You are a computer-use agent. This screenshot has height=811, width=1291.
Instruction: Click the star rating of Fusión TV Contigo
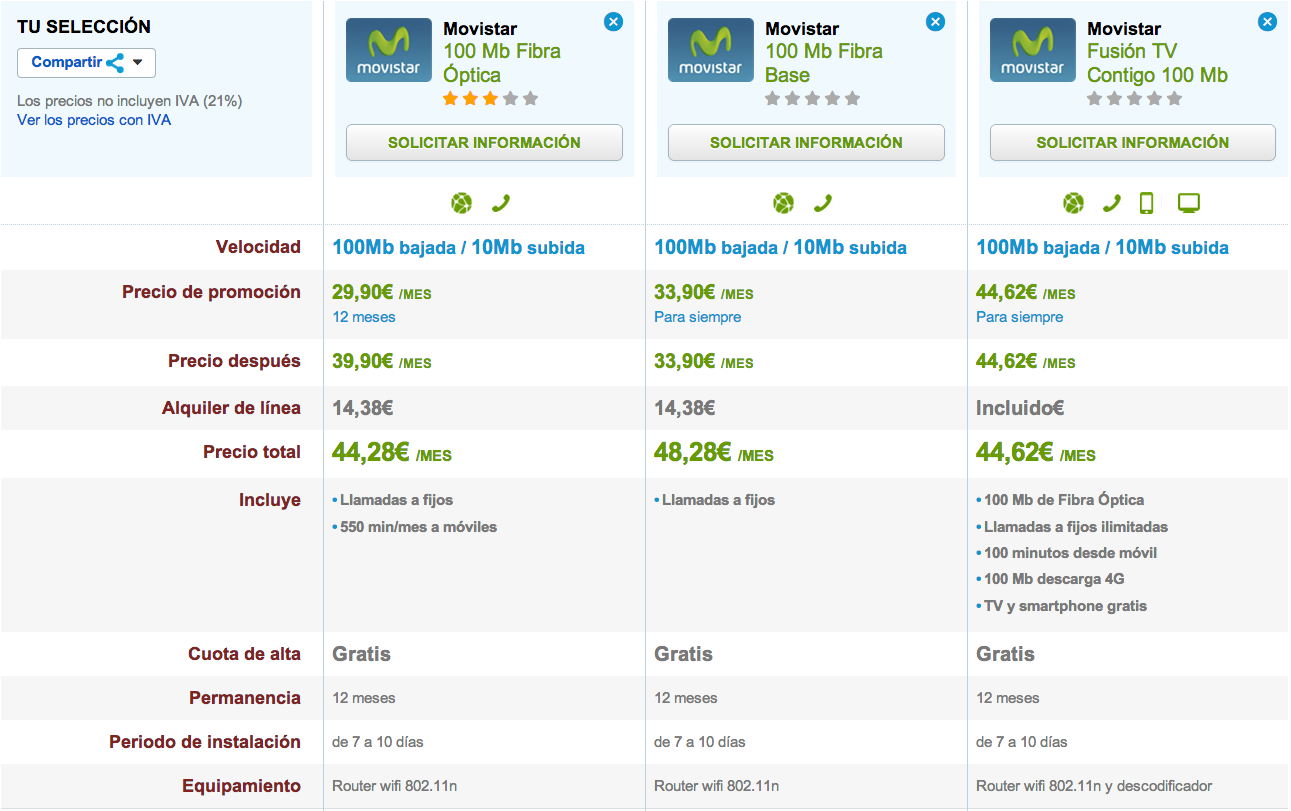click(x=1134, y=99)
